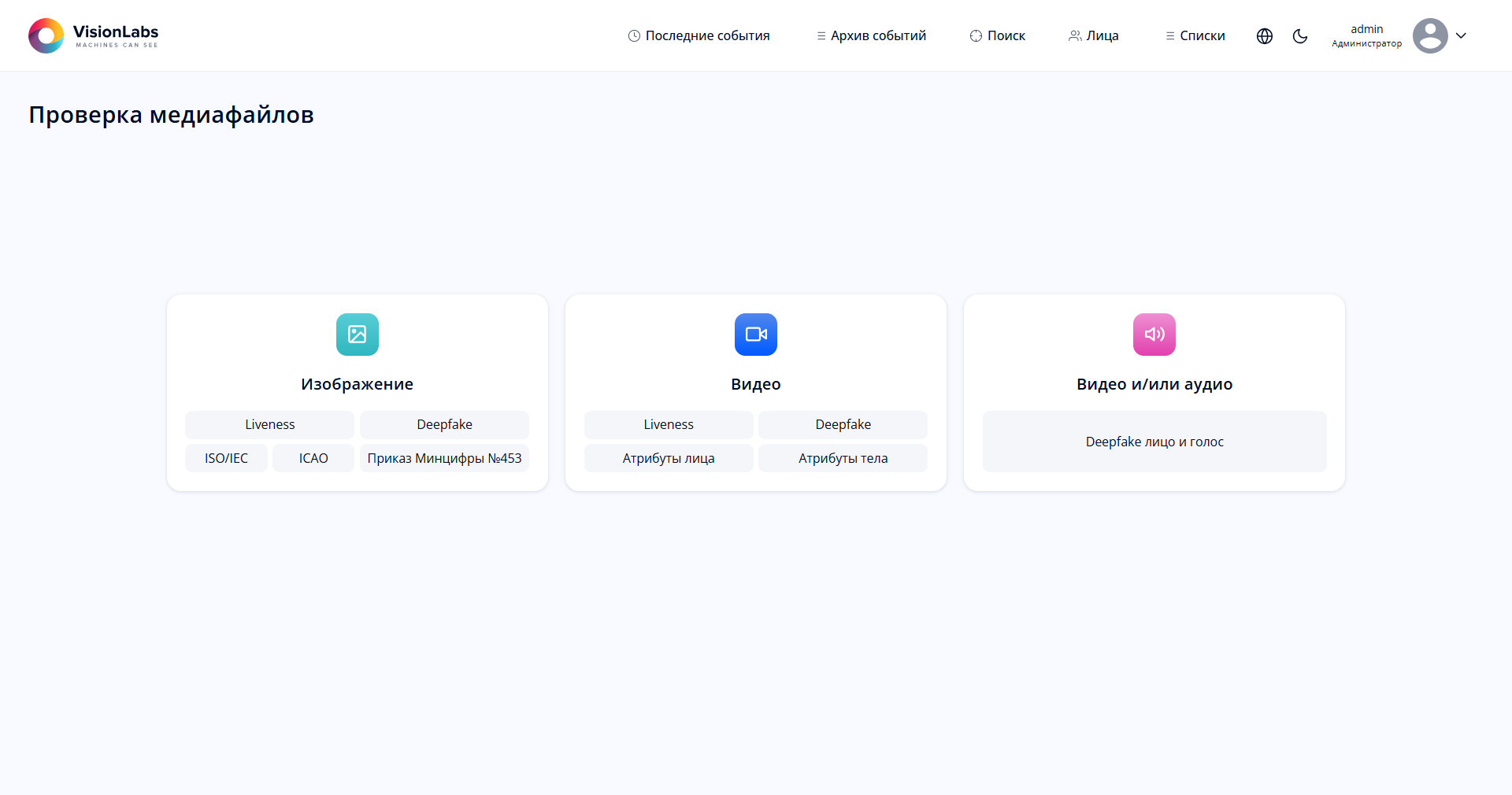Image resolution: width=1512 pixels, height=795 pixels.
Task: Choose the ISO/IEC image check
Action: click(x=226, y=459)
